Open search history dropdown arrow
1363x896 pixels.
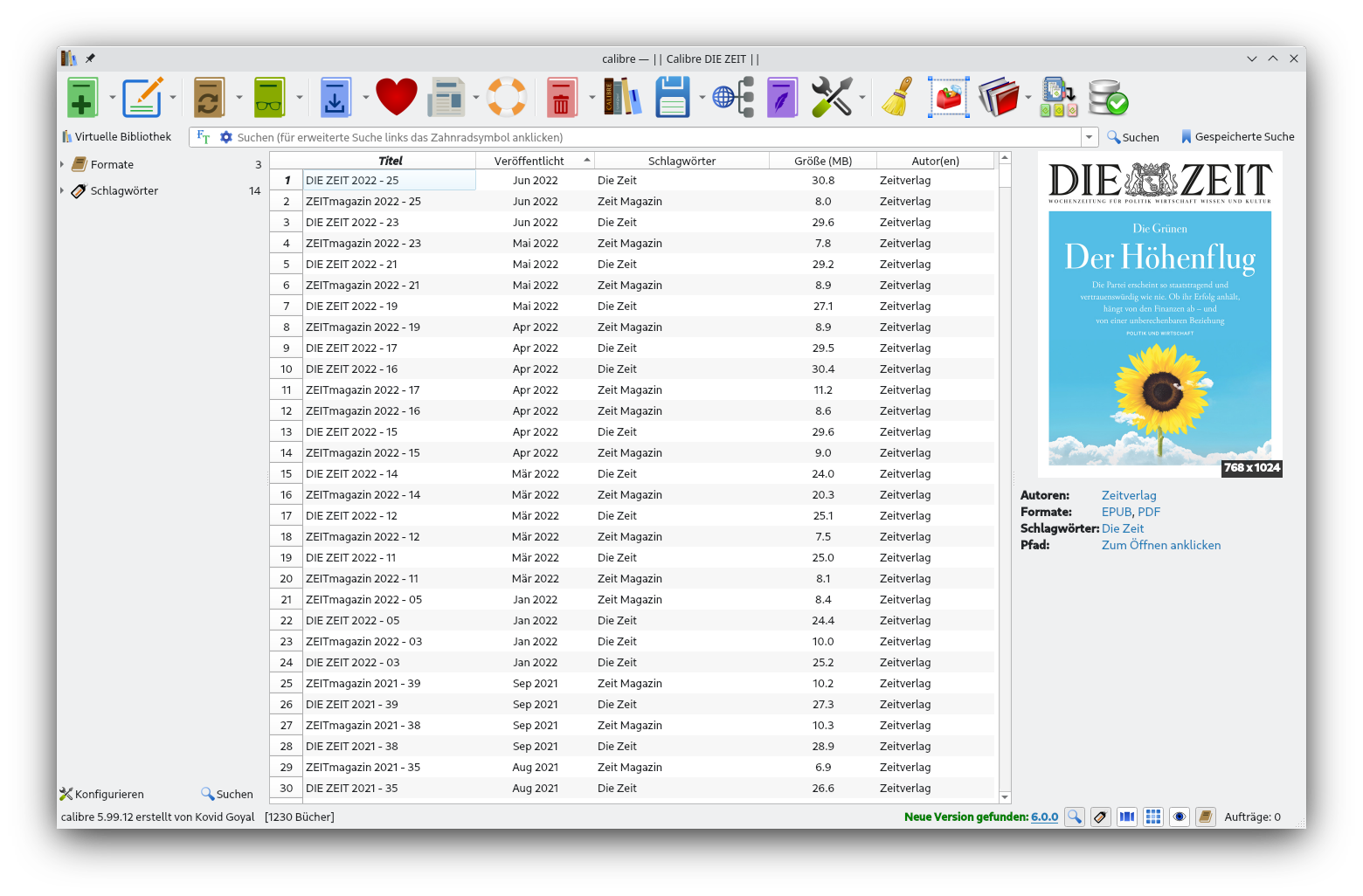click(x=1090, y=137)
